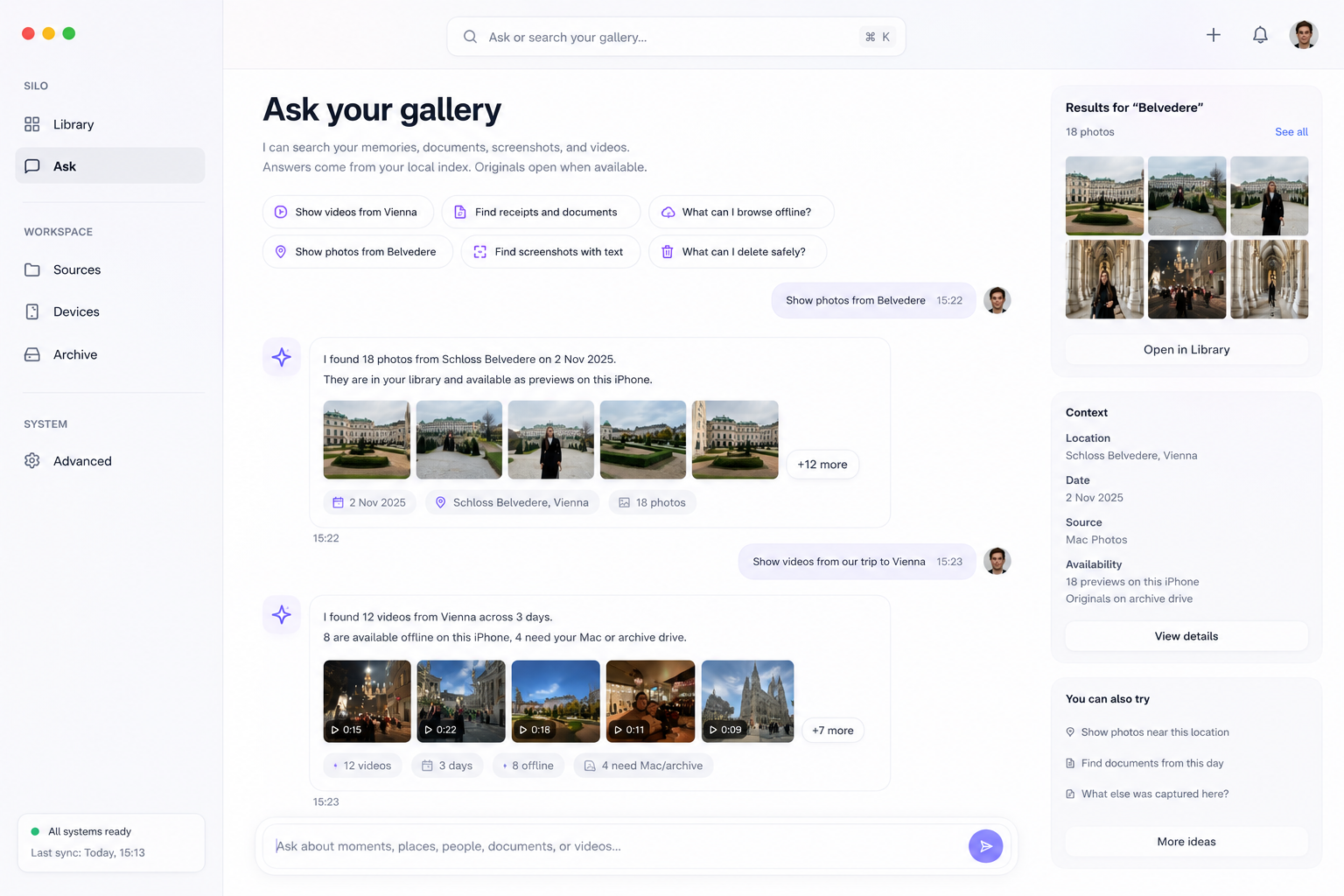Image resolution: width=1344 pixels, height=896 pixels.
Task: Click the drive icon in the 4 need Mac/archive chip
Action: click(590, 766)
